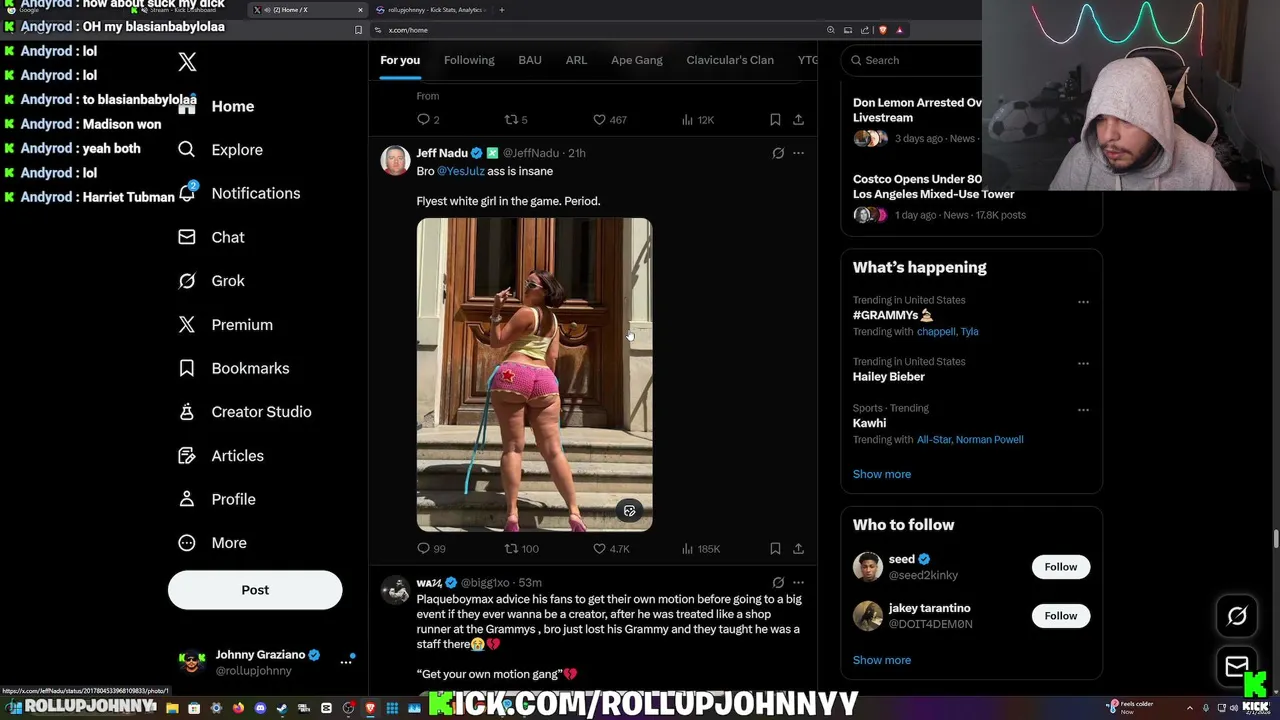The image size is (1280, 720).
Task: Expand hidden icons chevron in system tray
Action: pos(1190,708)
